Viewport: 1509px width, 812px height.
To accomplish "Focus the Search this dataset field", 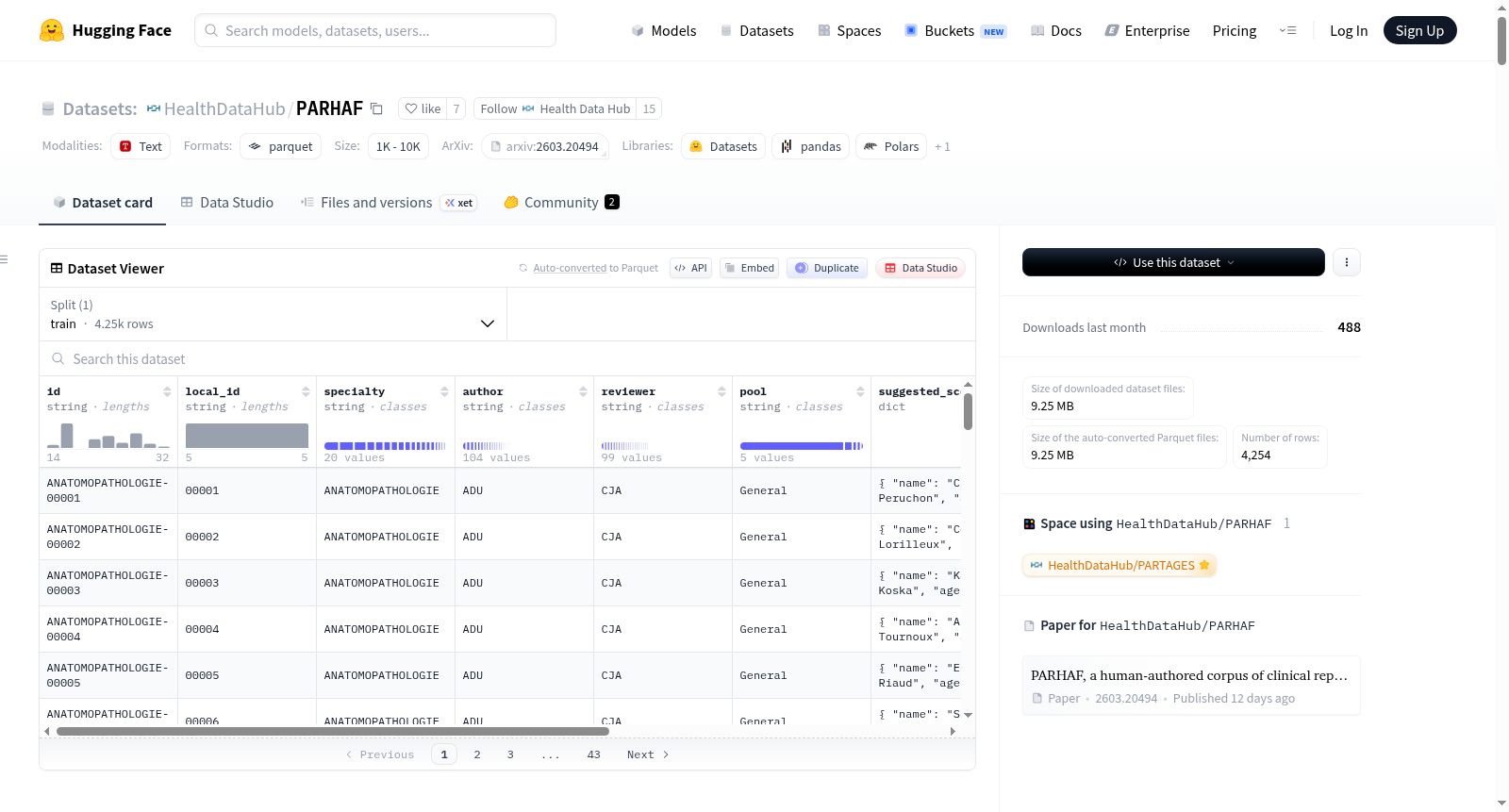I will click(x=507, y=358).
